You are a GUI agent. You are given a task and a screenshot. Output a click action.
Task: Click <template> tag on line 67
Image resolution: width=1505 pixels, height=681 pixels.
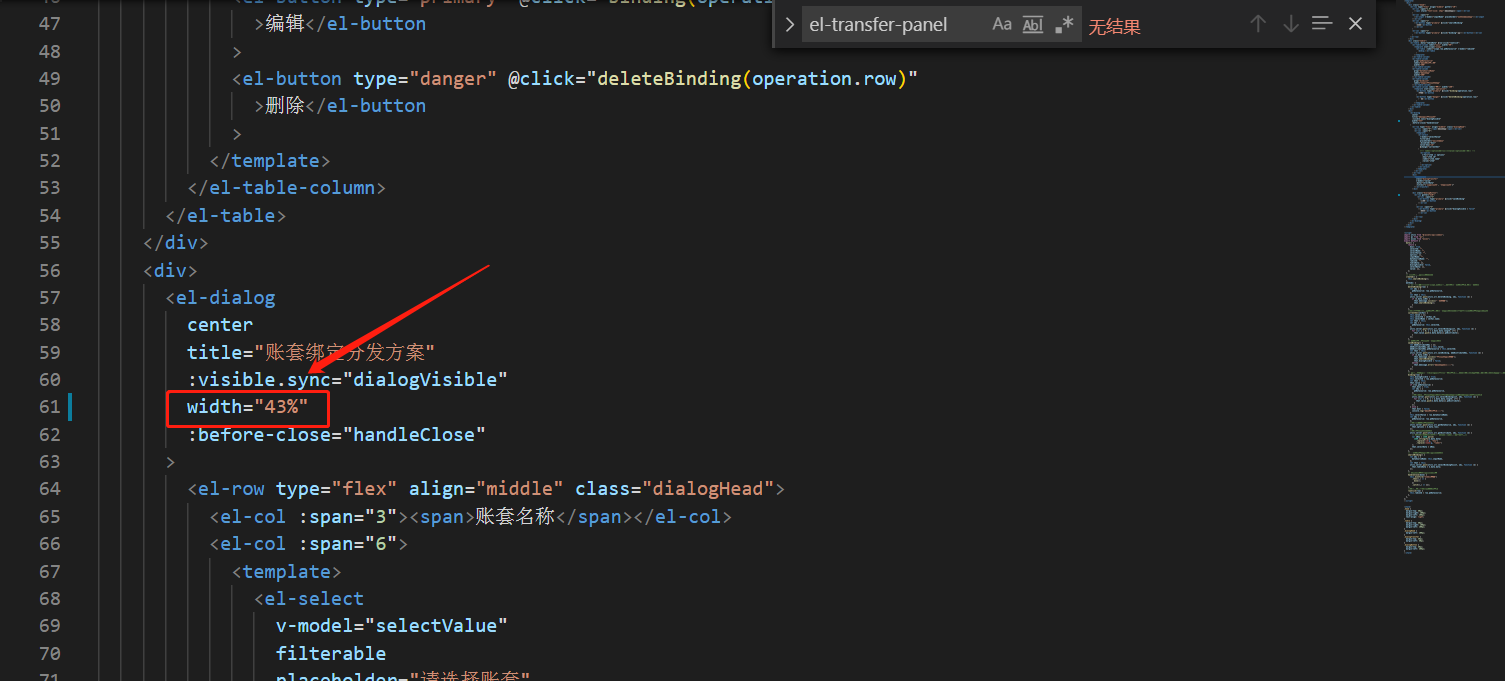click(286, 571)
